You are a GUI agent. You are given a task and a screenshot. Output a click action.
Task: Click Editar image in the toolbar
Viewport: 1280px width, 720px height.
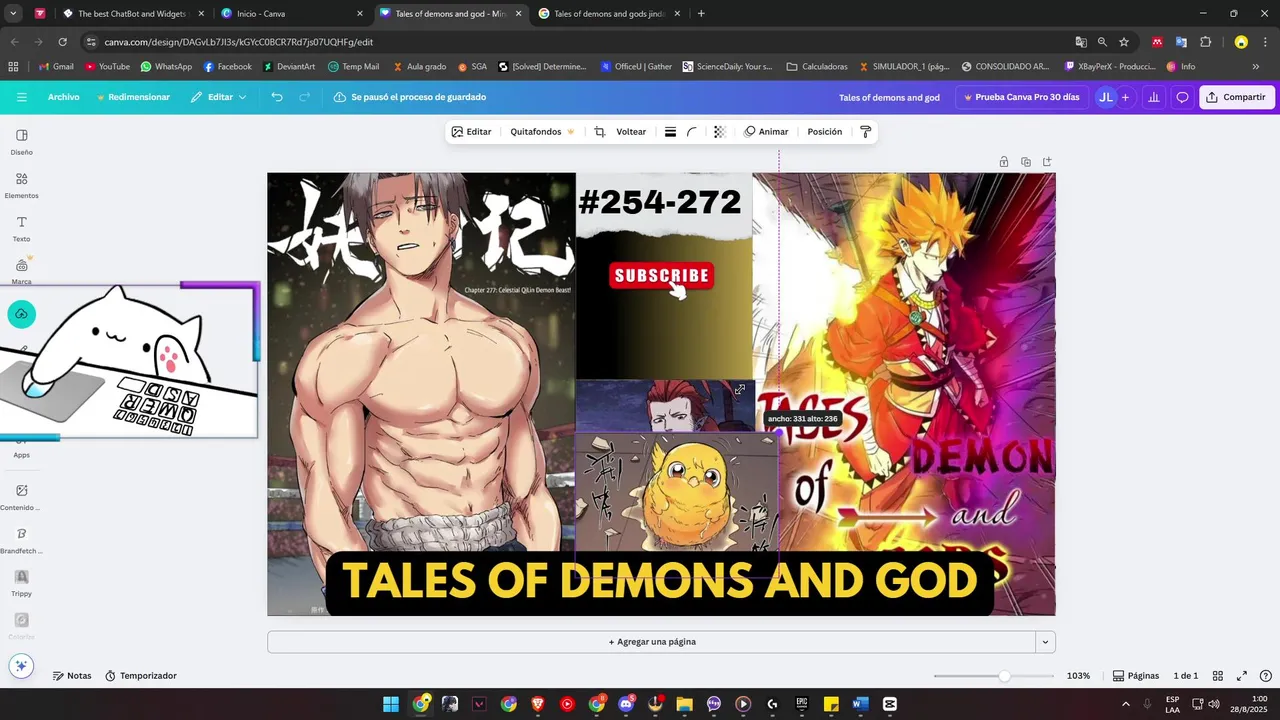click(471, 132)
